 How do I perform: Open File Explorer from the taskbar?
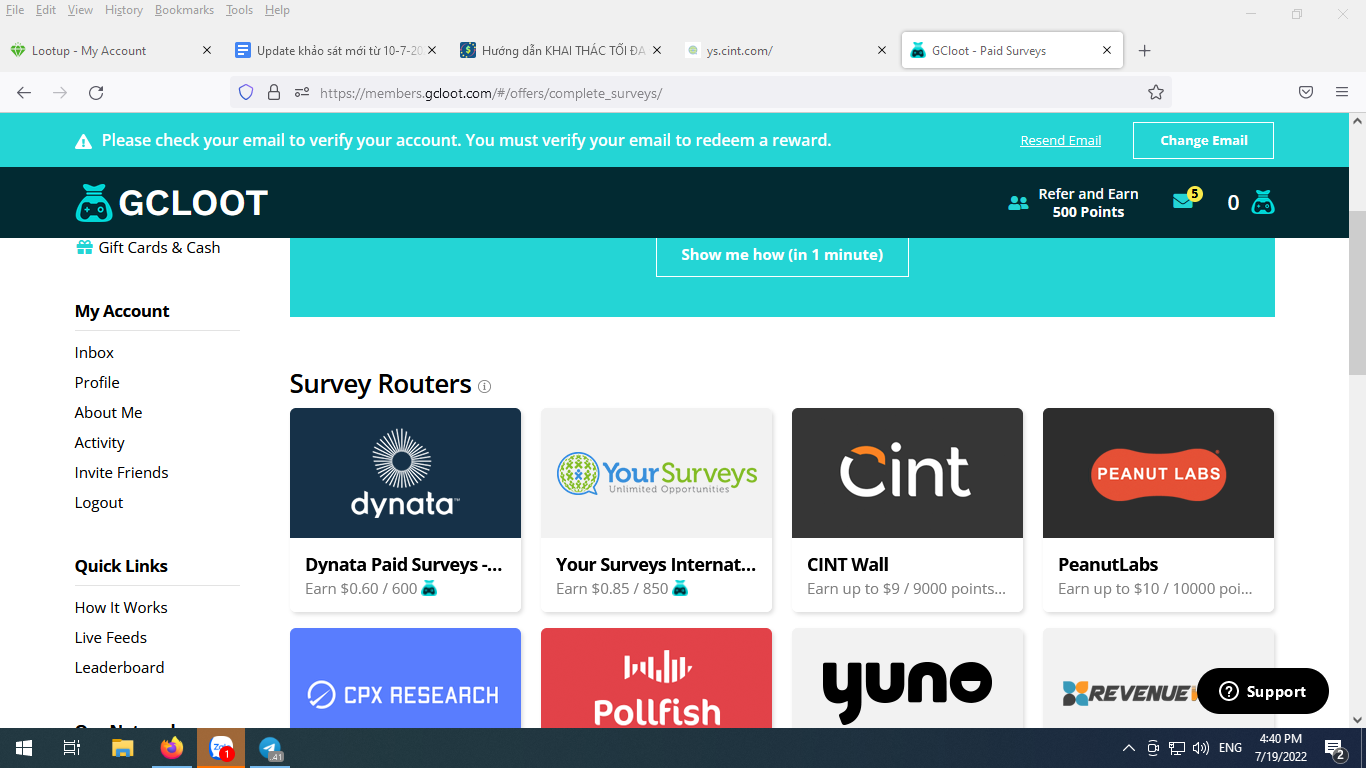click(122, 748)
